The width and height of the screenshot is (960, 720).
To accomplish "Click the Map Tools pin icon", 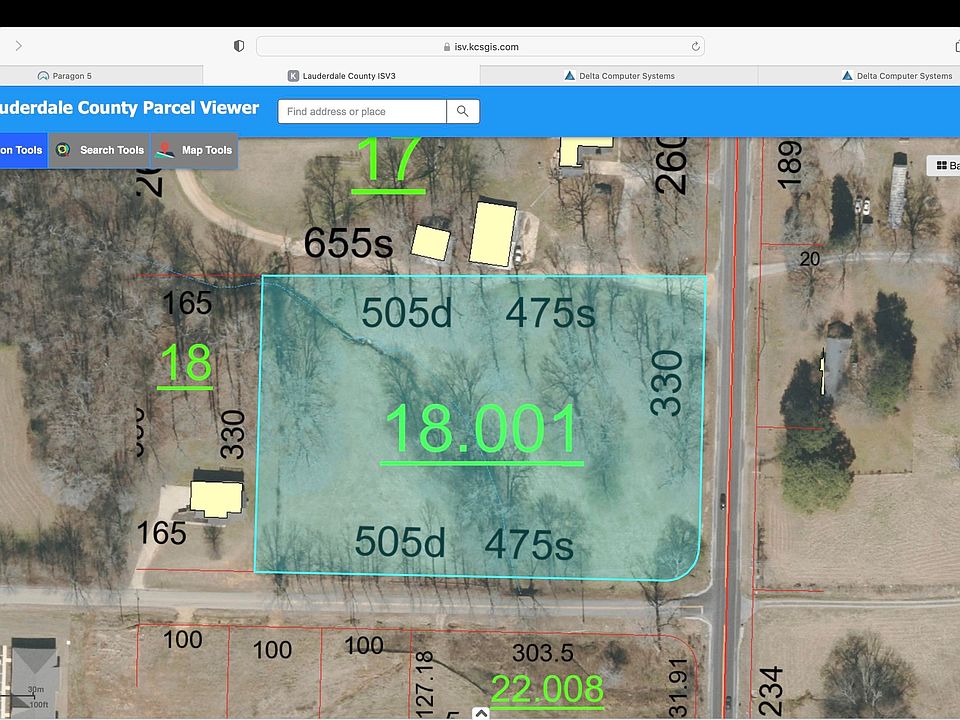I will pyautogui.click(x=165, y=150).
